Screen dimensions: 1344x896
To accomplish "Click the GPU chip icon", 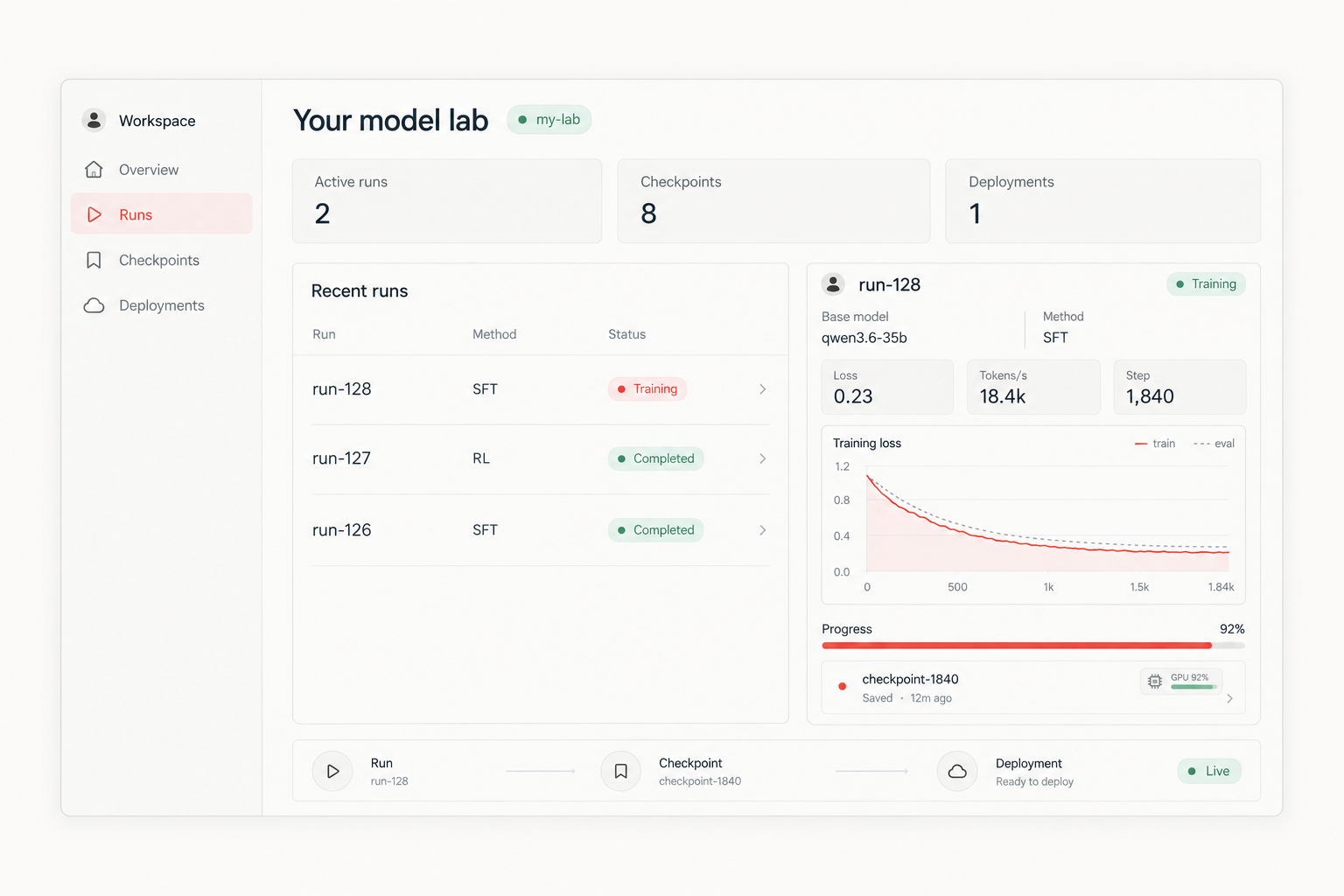I will point(1155,681).
